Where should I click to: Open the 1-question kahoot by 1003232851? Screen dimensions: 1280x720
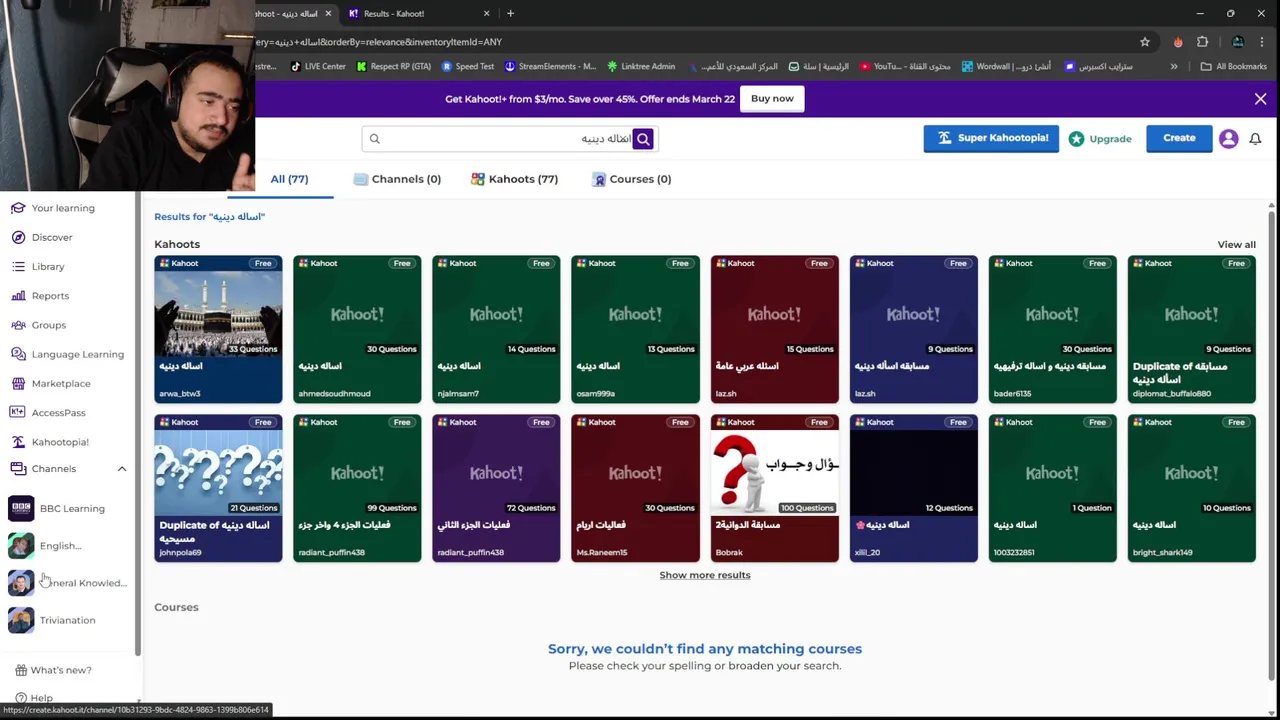[1052, 488]
